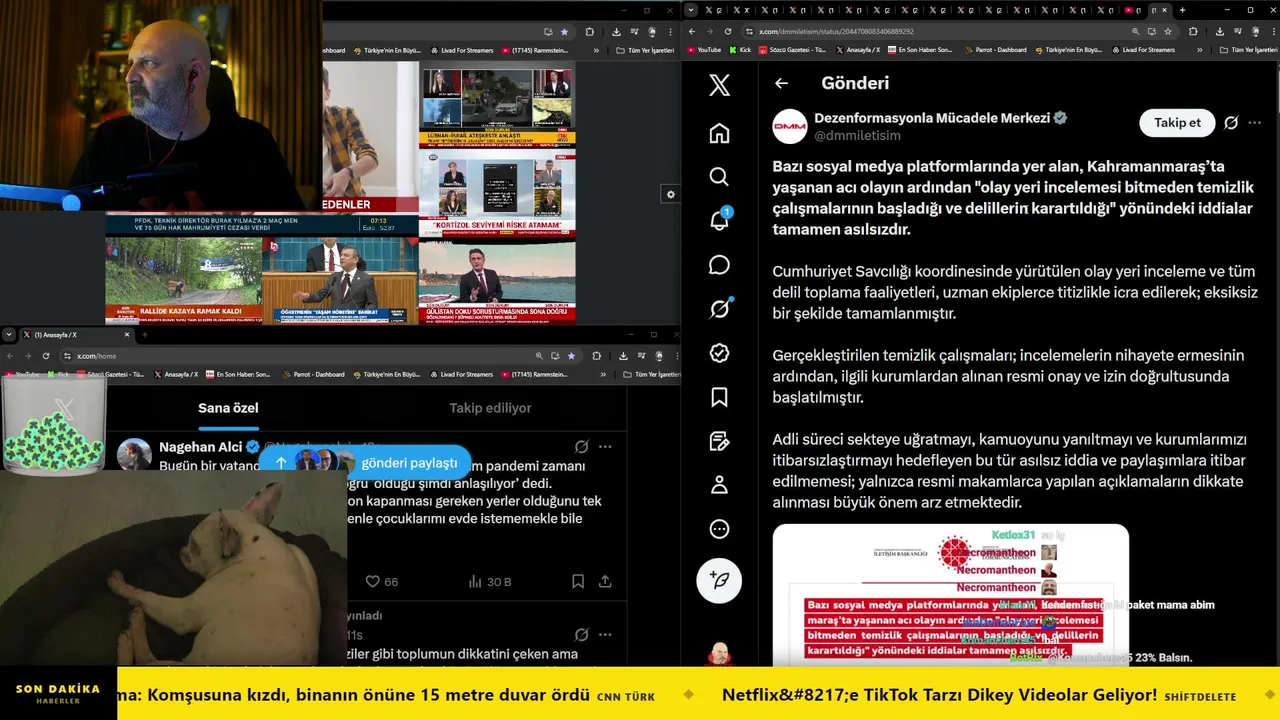
Task: Open articles icon in X sidebar
Action: coord(719,441)
